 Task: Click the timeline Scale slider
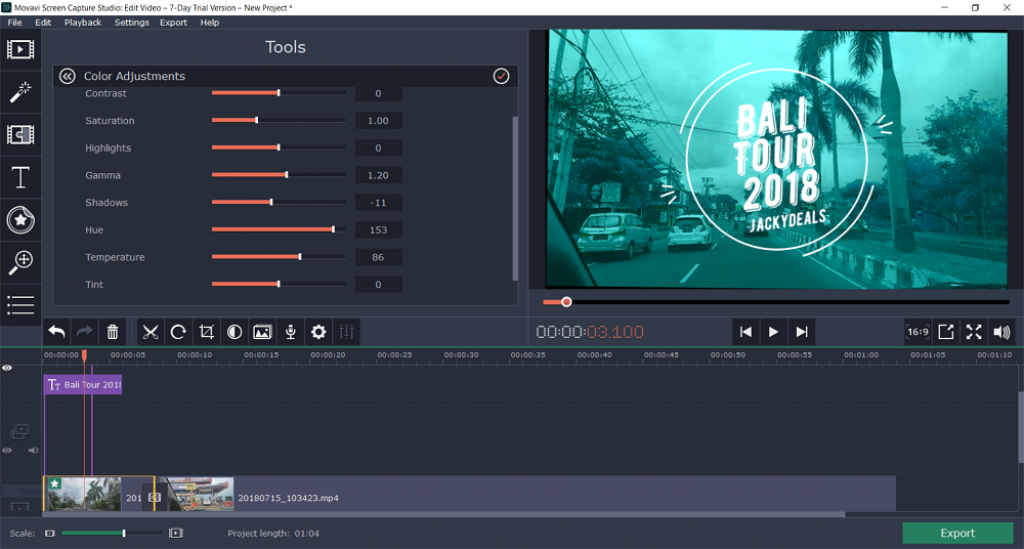coord(111,533)
